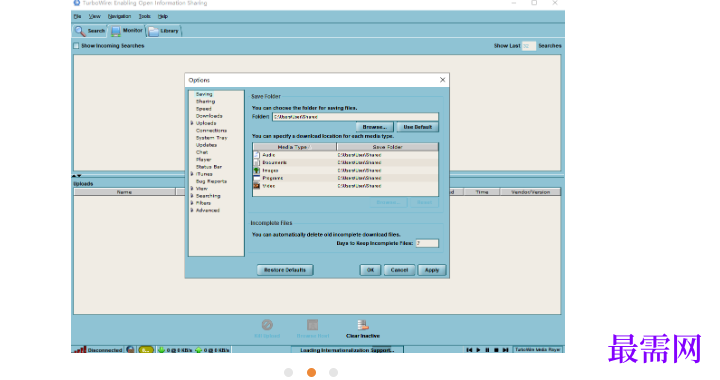This screenshot has height=380, width=720.
Task: Click the Vendor/Version column header
Action: click(x=530, y=192)
